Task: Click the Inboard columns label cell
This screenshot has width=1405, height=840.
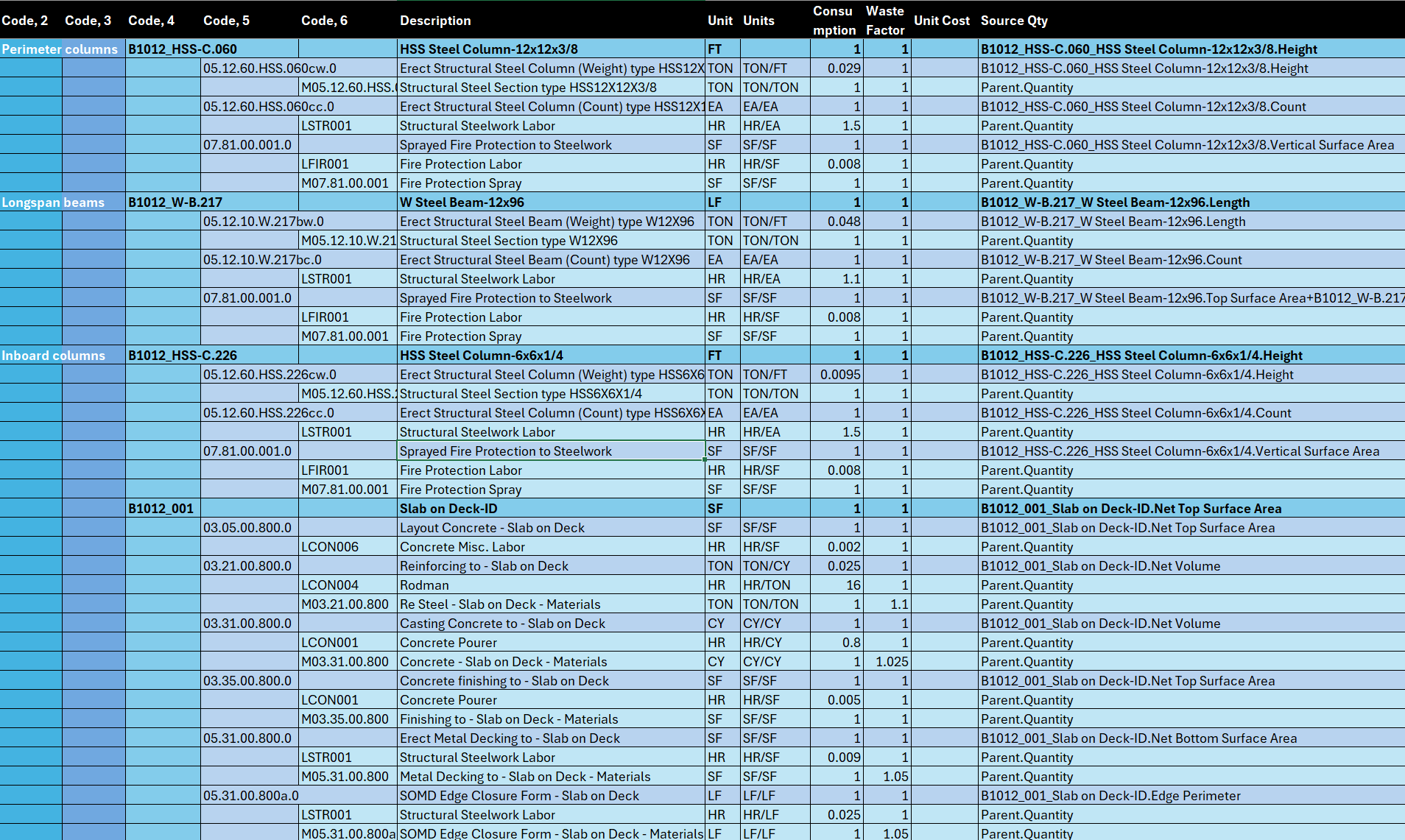Action: coord(63,356)
